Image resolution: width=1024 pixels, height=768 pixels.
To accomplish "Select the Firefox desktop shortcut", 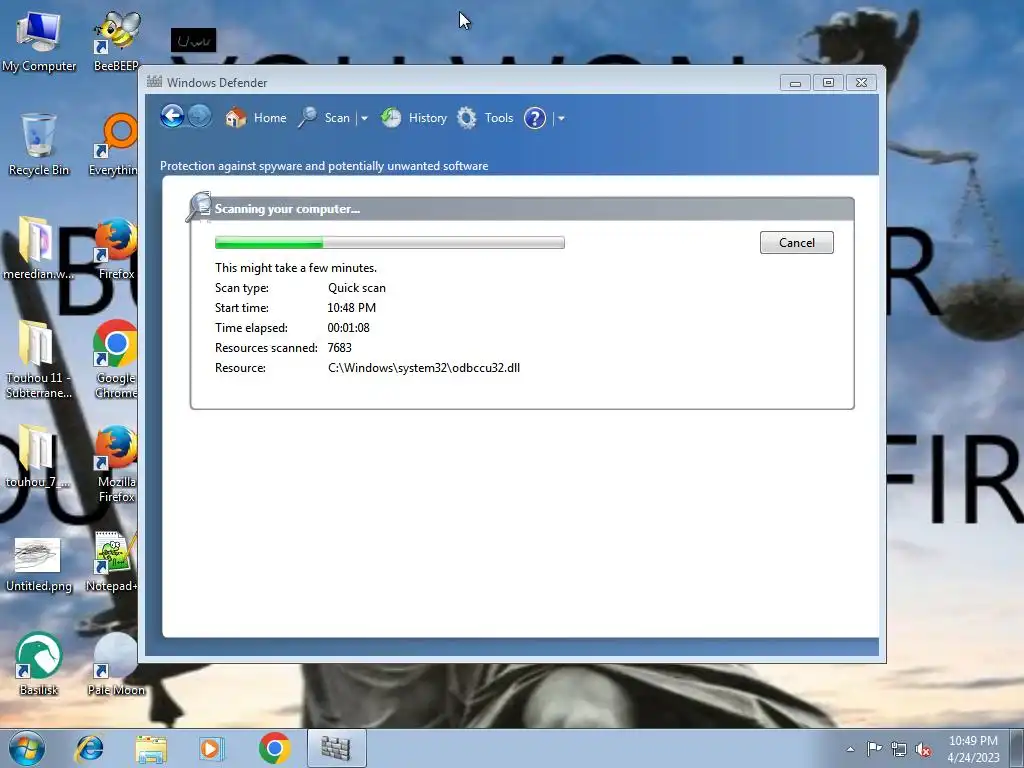I will coord(116,248).
